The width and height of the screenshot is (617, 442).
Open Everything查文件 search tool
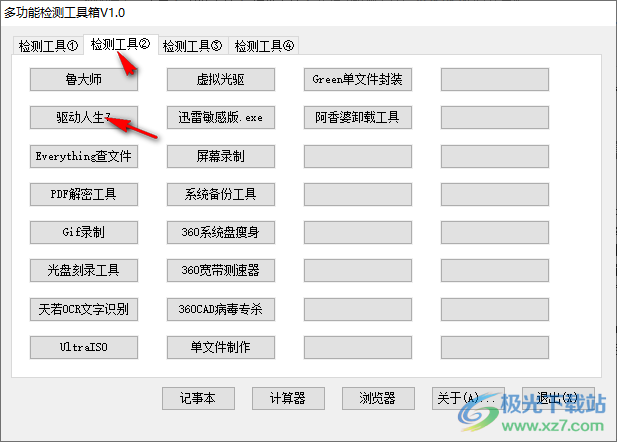coord(84,156)
